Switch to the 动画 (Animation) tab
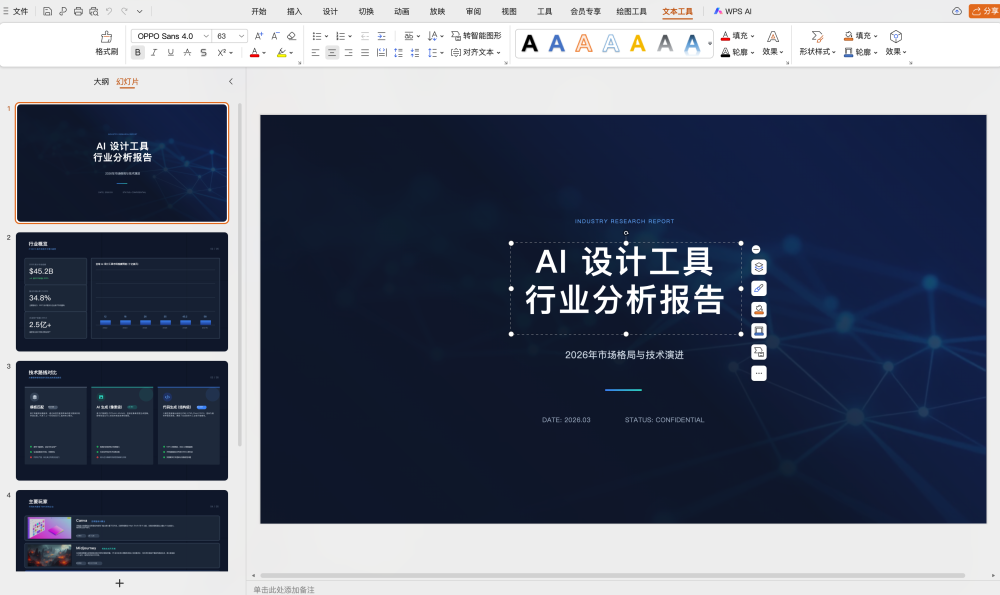The width and height of the screenshot is (1000, 595). click(x=402, y=11)
